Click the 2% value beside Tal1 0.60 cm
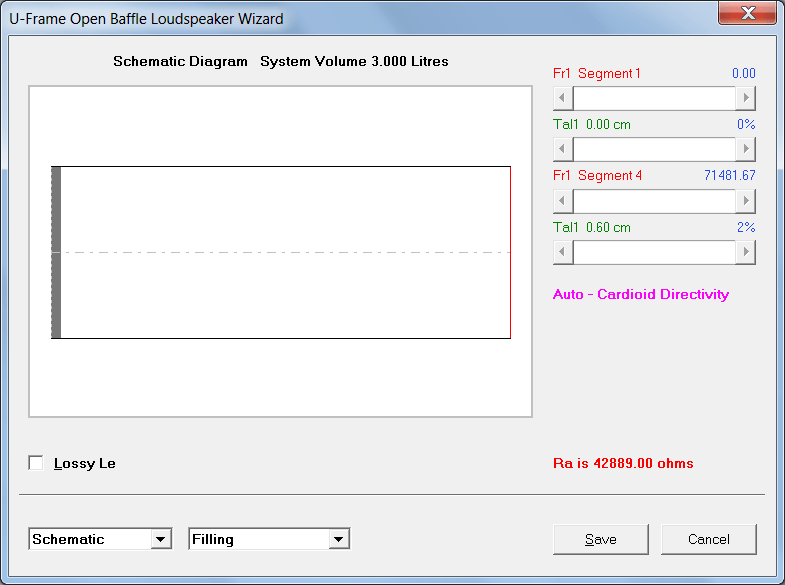The height and width of the screenshot is (585, 785). pyautogui.click(x=746, y=227)
